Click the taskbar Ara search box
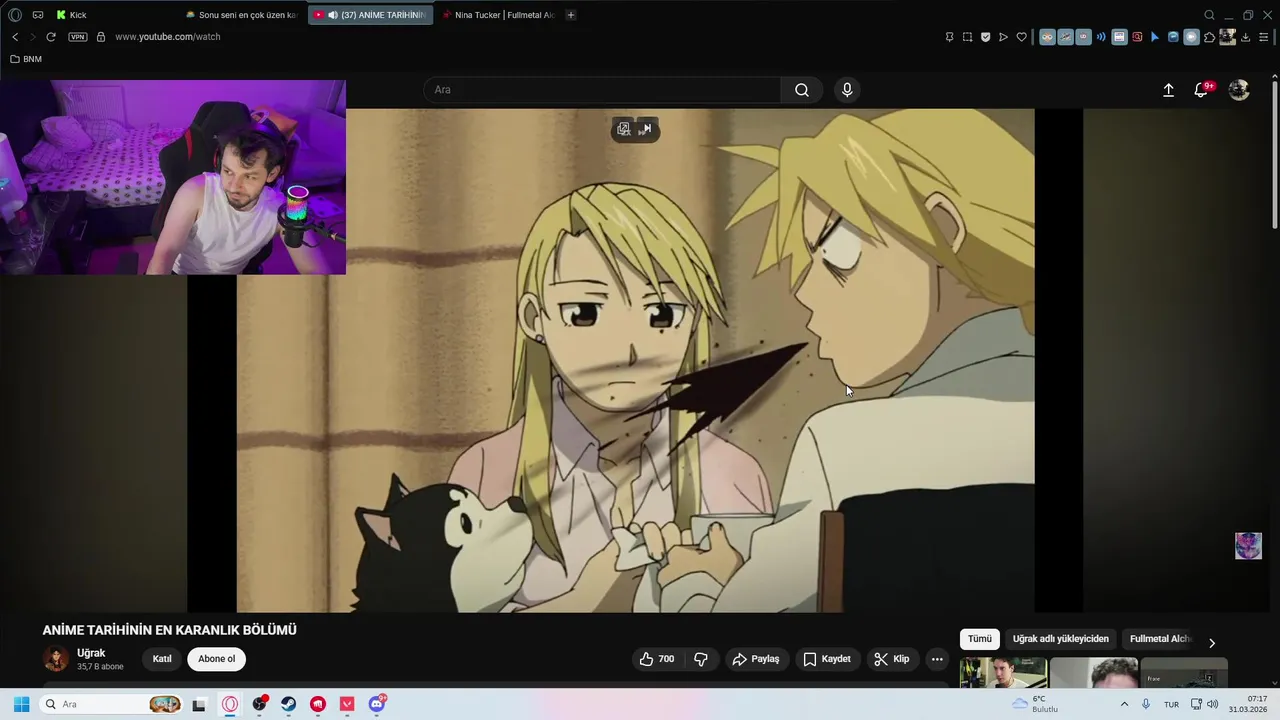The width and height of the screenshot is (1280, 720). click(111, 704)
